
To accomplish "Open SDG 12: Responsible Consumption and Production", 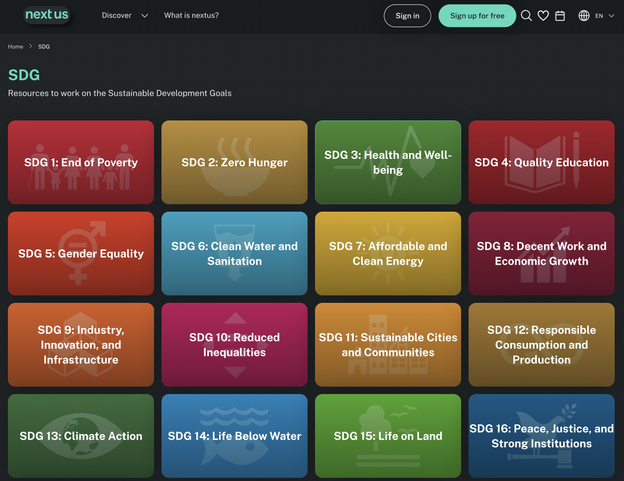I will pyautogui.click(x=542, y=345).
